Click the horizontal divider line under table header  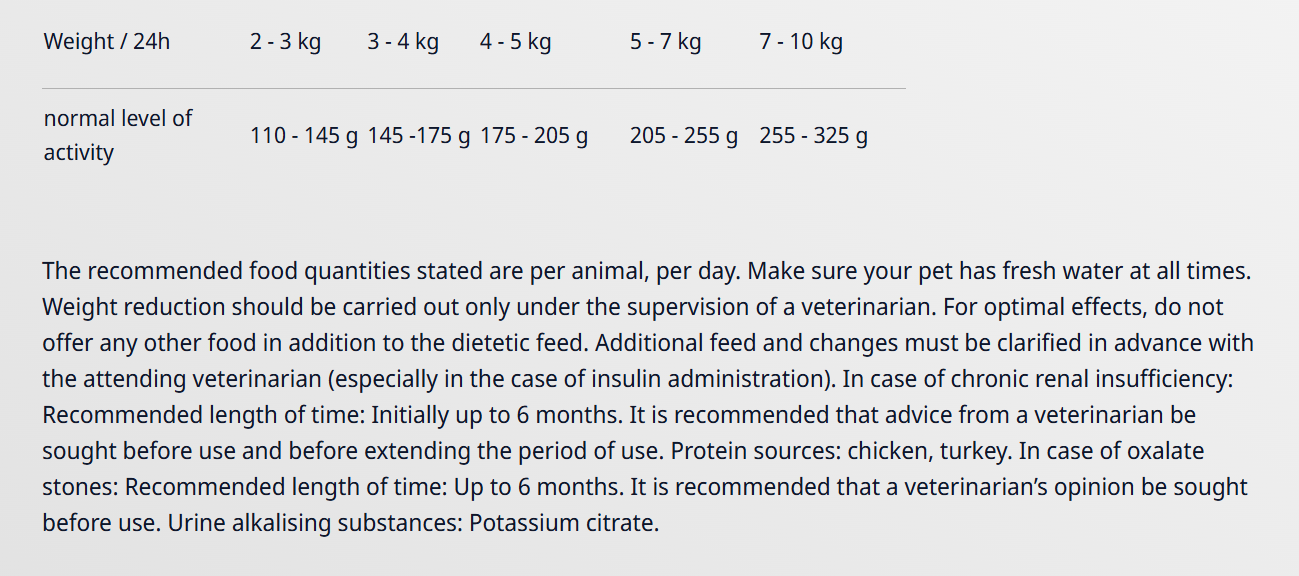click(474, 88)
